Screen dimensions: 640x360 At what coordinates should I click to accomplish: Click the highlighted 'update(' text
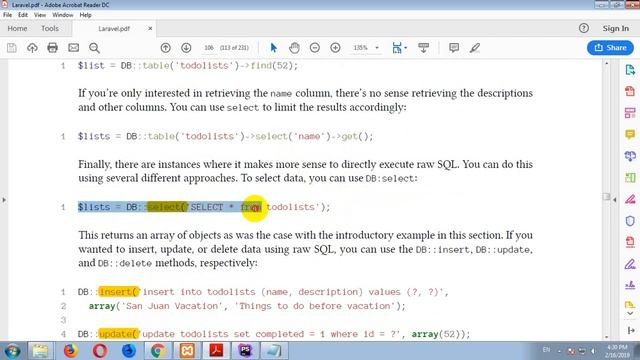coord(119,334)
